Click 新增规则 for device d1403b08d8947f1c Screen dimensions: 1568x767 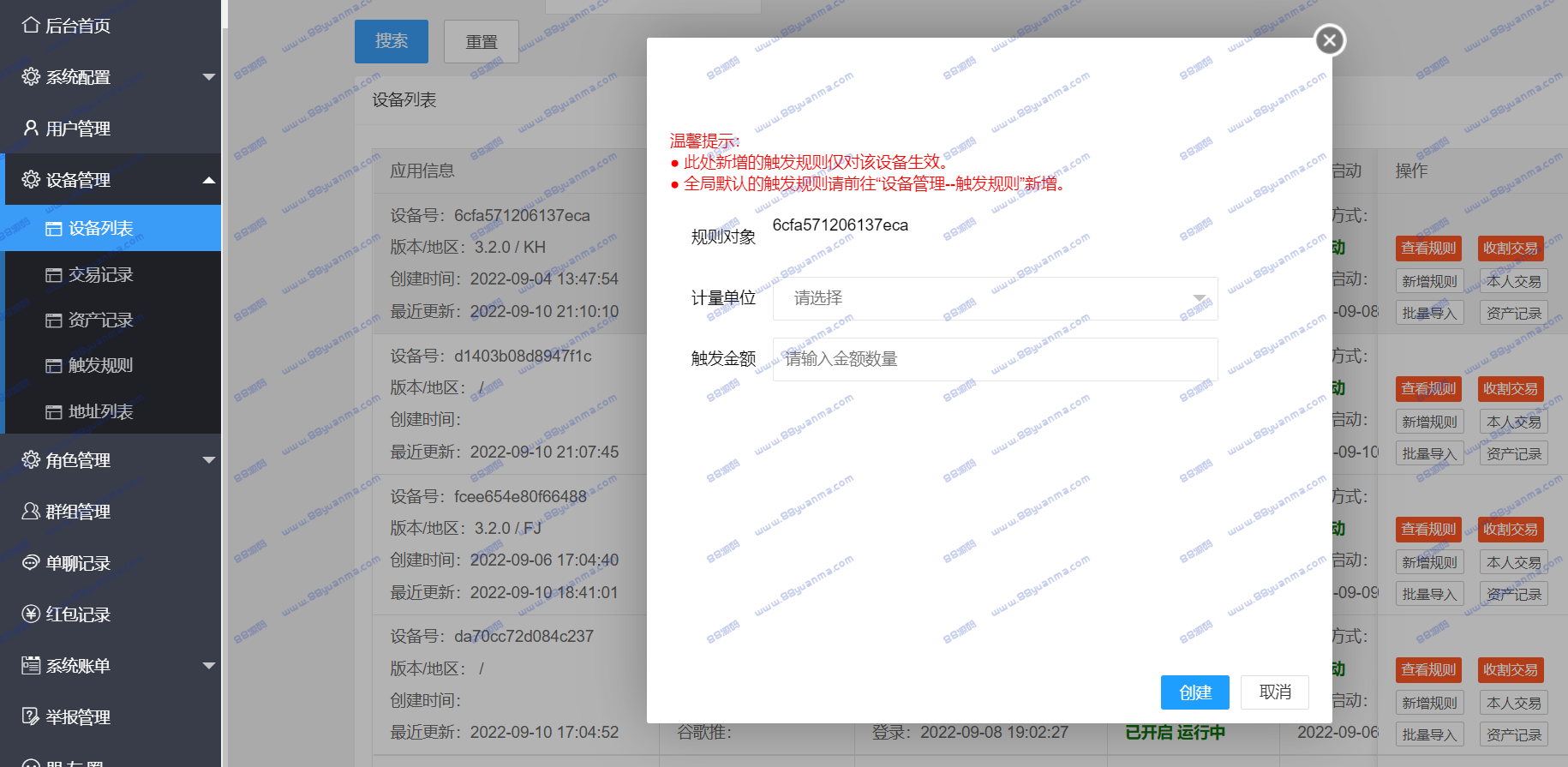pos(1429,422)
